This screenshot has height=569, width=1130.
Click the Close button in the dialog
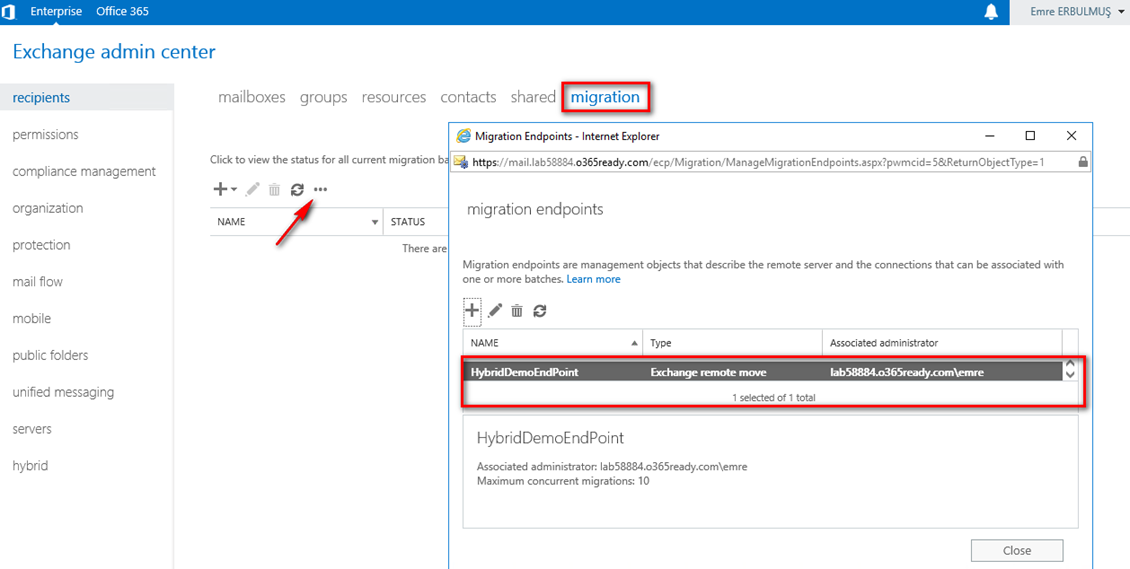pyautogui.click(x=1017, y=550)
